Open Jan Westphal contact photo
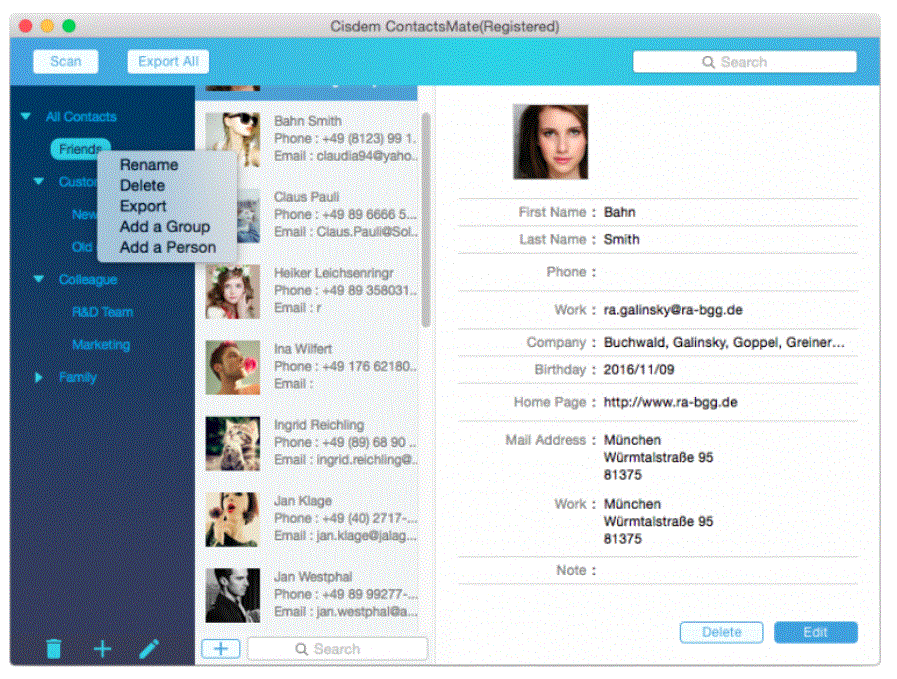 coord(233,595)
